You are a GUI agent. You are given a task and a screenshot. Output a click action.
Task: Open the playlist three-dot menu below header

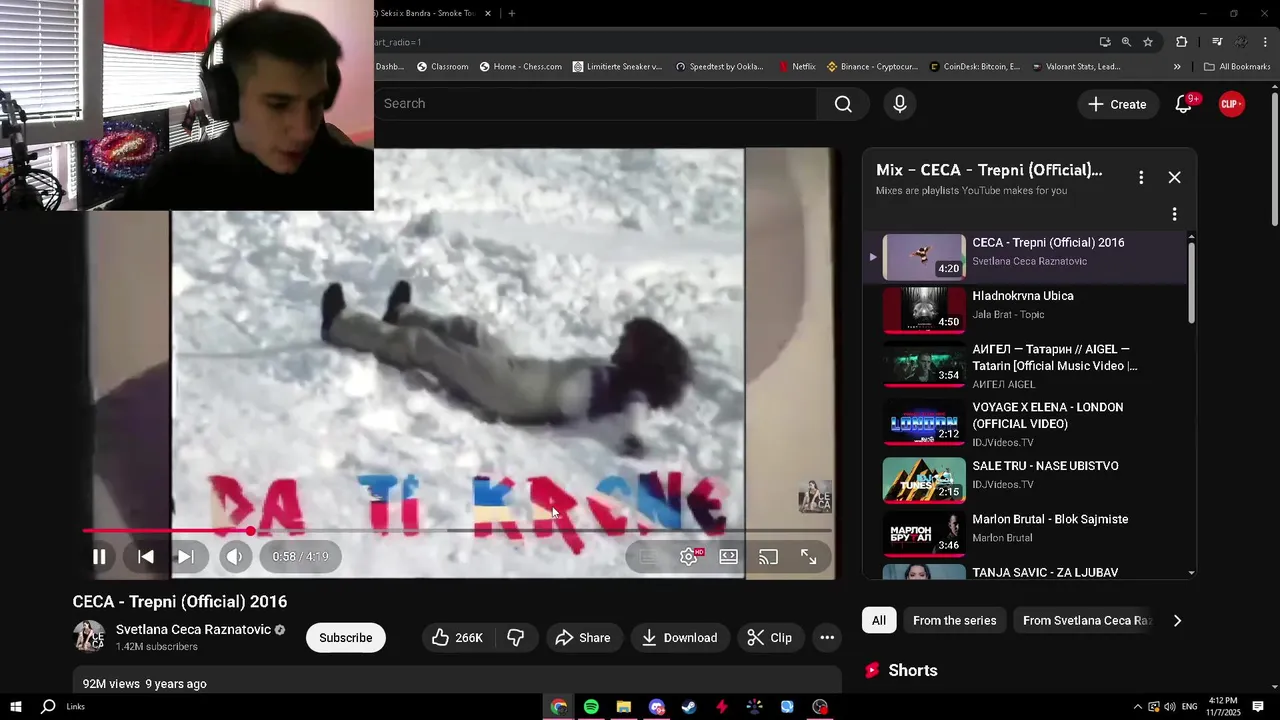(x=1174, y=214)
